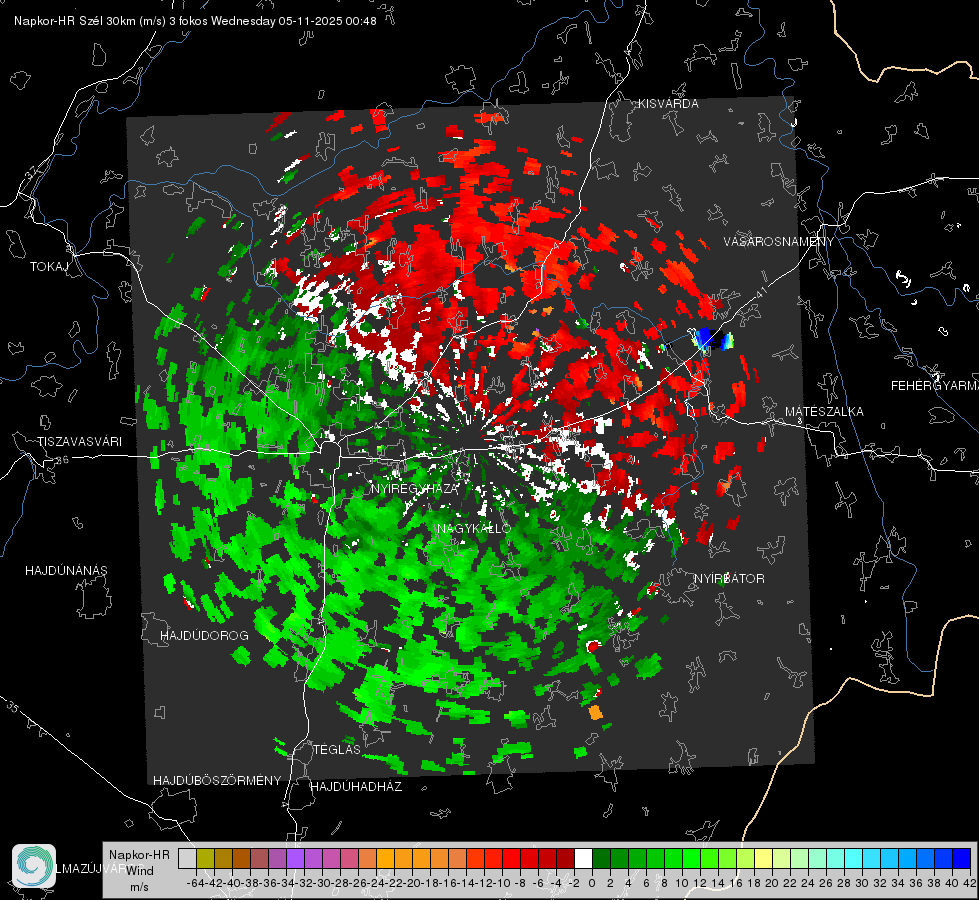Click road number 36 label
Screen dimensions: 979x900
[62, 460]
